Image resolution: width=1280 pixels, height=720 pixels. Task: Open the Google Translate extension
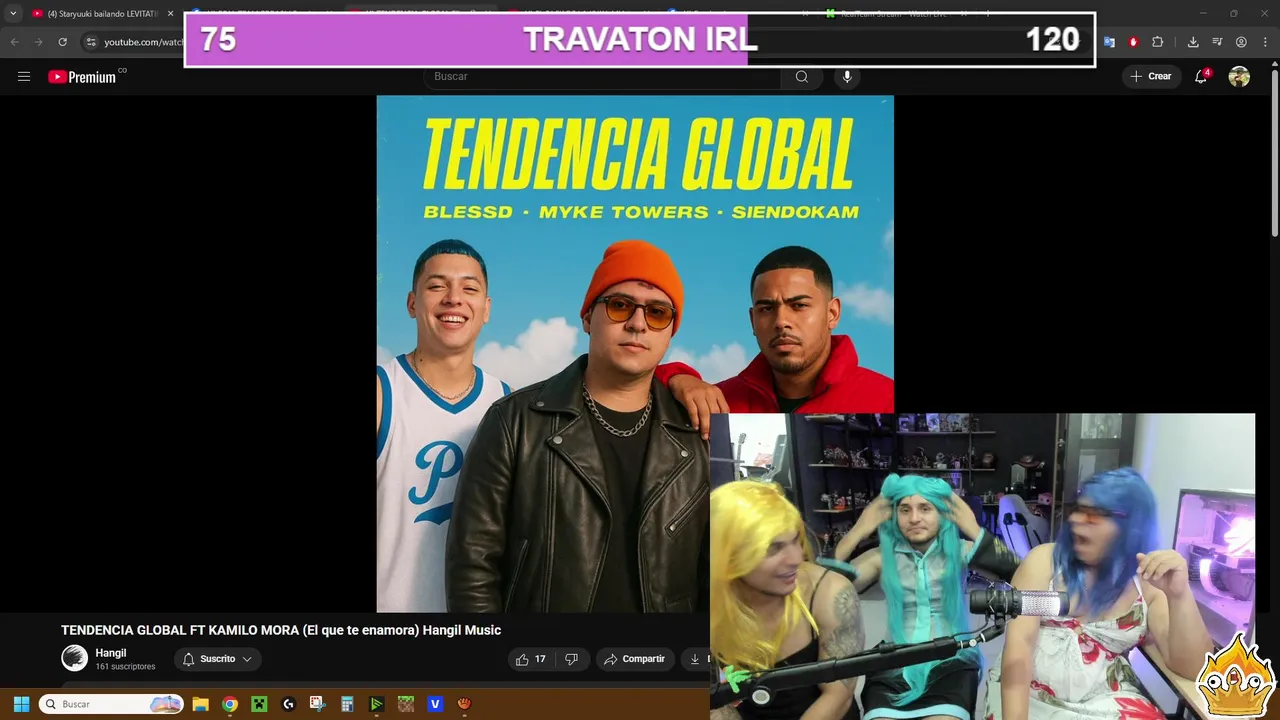pos(1109,42)
